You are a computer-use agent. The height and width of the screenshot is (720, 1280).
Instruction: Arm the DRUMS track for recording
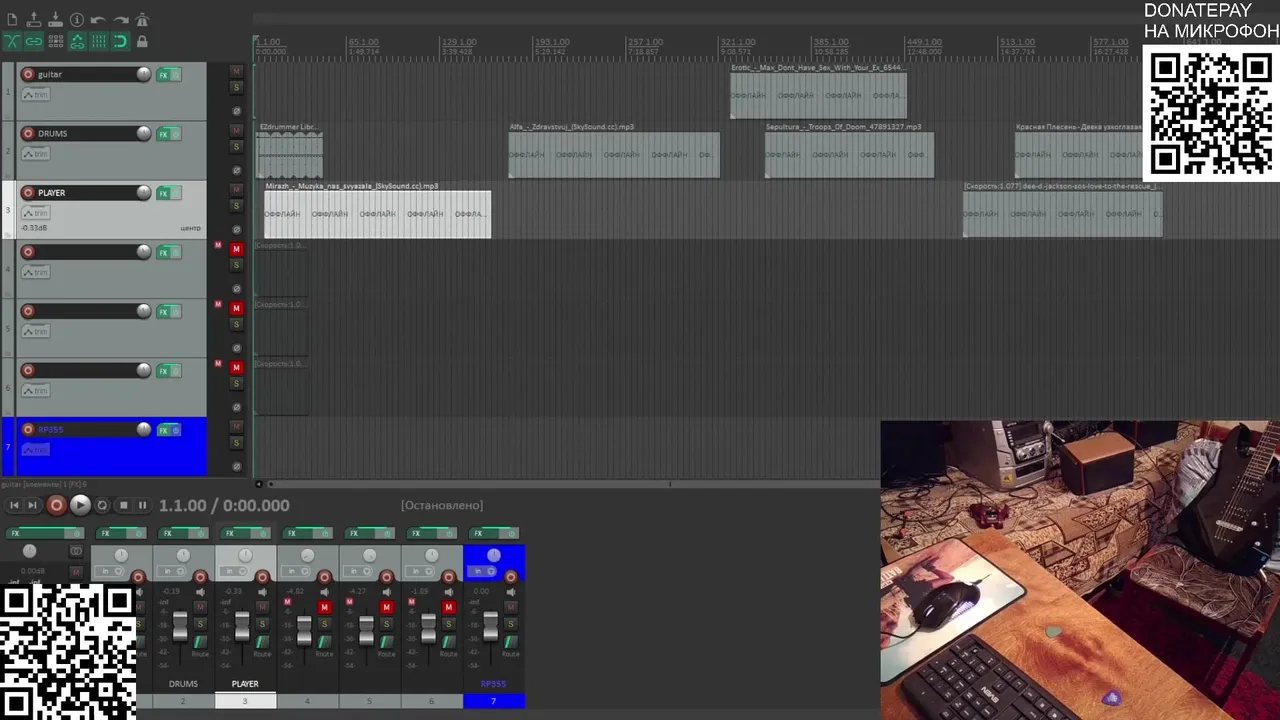pyautogui.click(x=28, y=133)
